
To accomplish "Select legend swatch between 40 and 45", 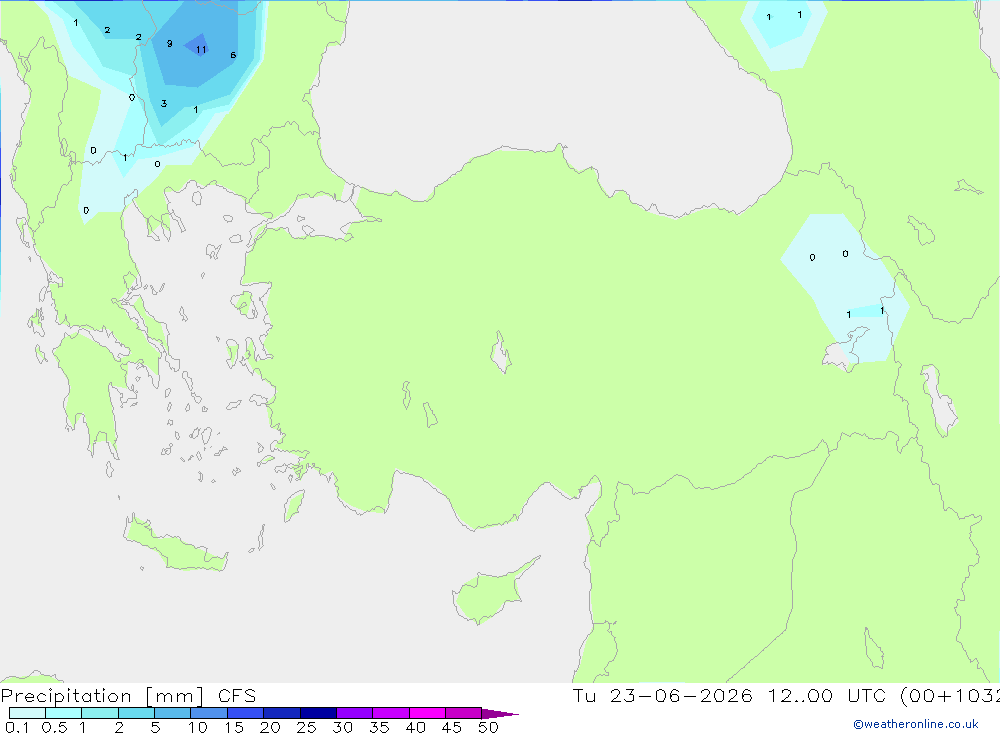I will [x=427, y=713].
